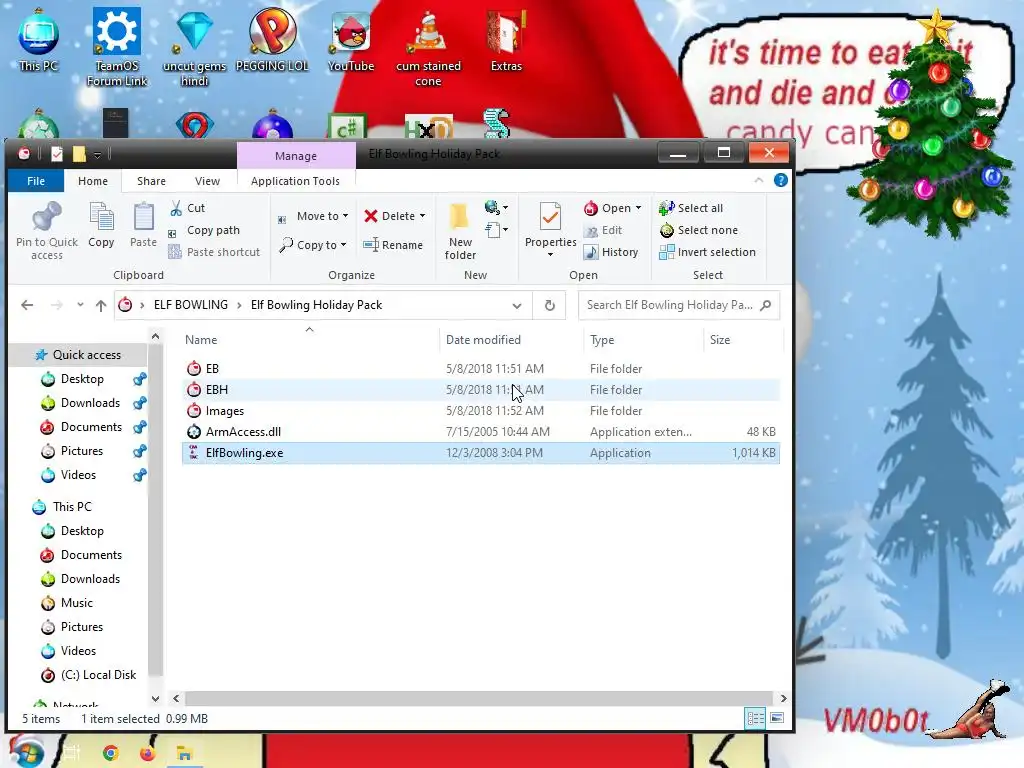Sort by Size column header
This screenshot has height=768, width=1024.
(x=743, y=340)
